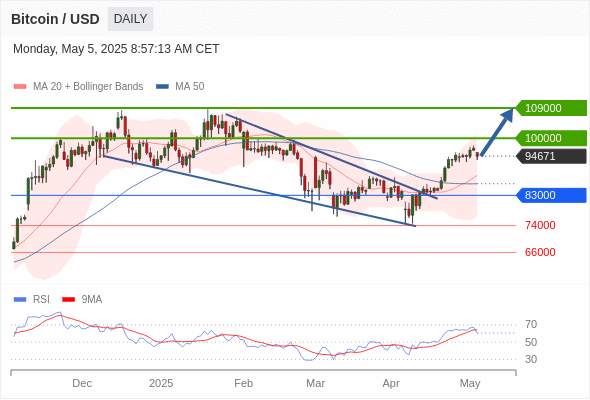Click the 'MA 50' legend label
Screen dimensions: 590x400
click(x=190, y=87)
